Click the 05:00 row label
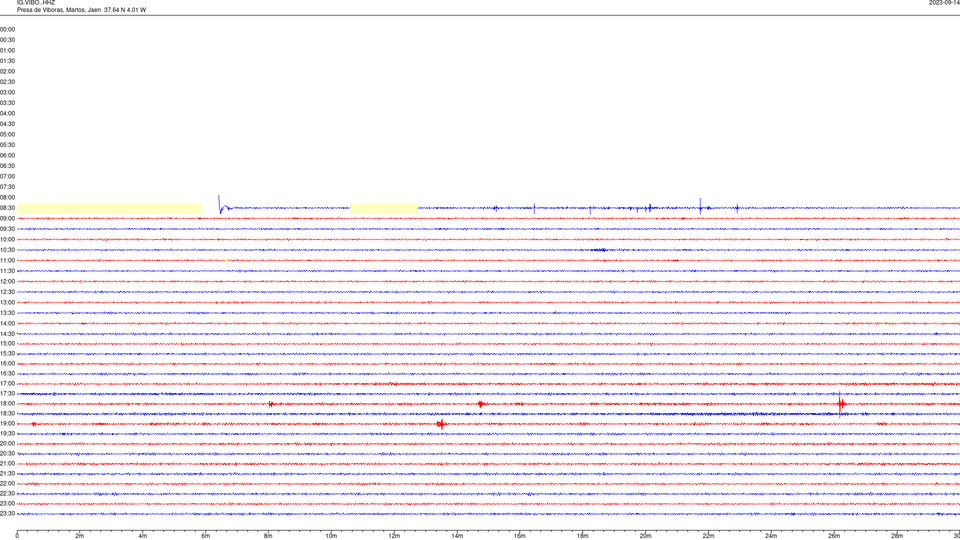Screen dimensions: 960x540 tap(7, 135)
